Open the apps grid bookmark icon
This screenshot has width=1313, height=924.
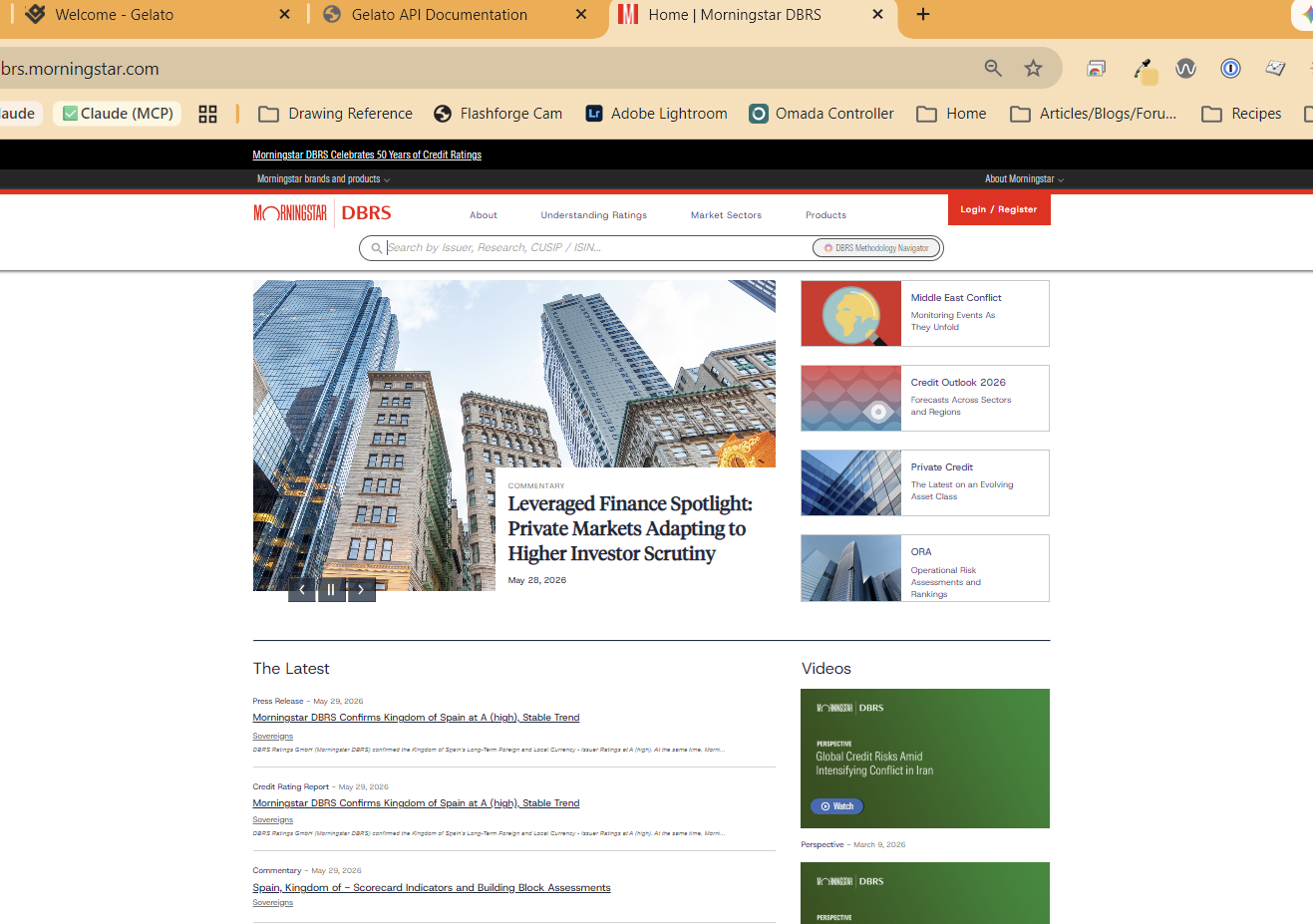click(207, 114)
